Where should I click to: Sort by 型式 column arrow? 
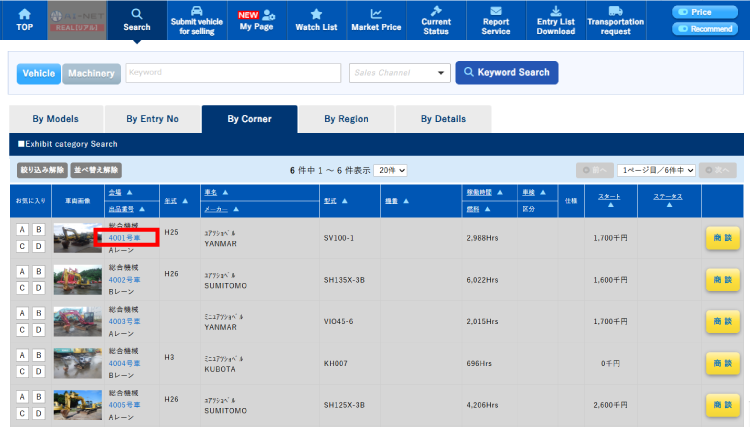345,201
